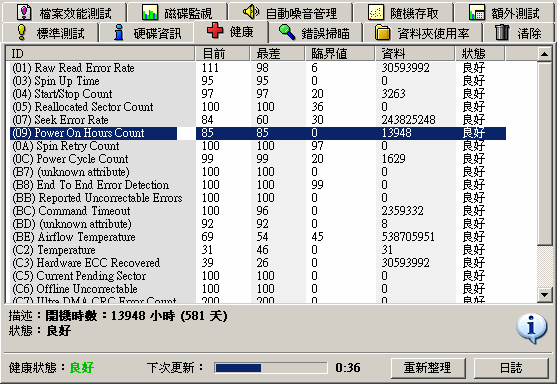Image resolution: width=557 pixels, height=384 pixels.
Task: Select the Spin Retry Count row
Action: coord(258,146)
